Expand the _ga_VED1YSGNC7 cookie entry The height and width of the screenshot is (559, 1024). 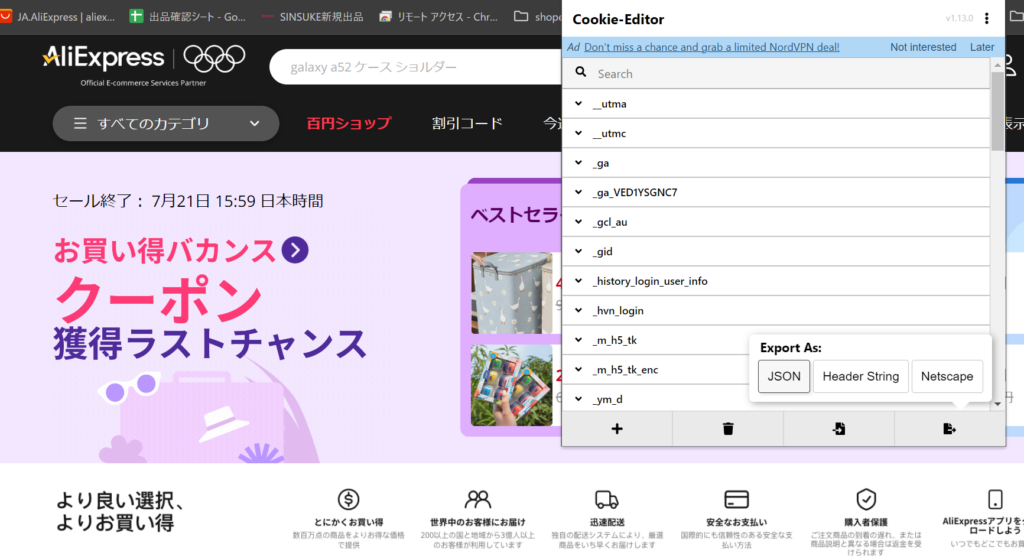pos(578,192)
